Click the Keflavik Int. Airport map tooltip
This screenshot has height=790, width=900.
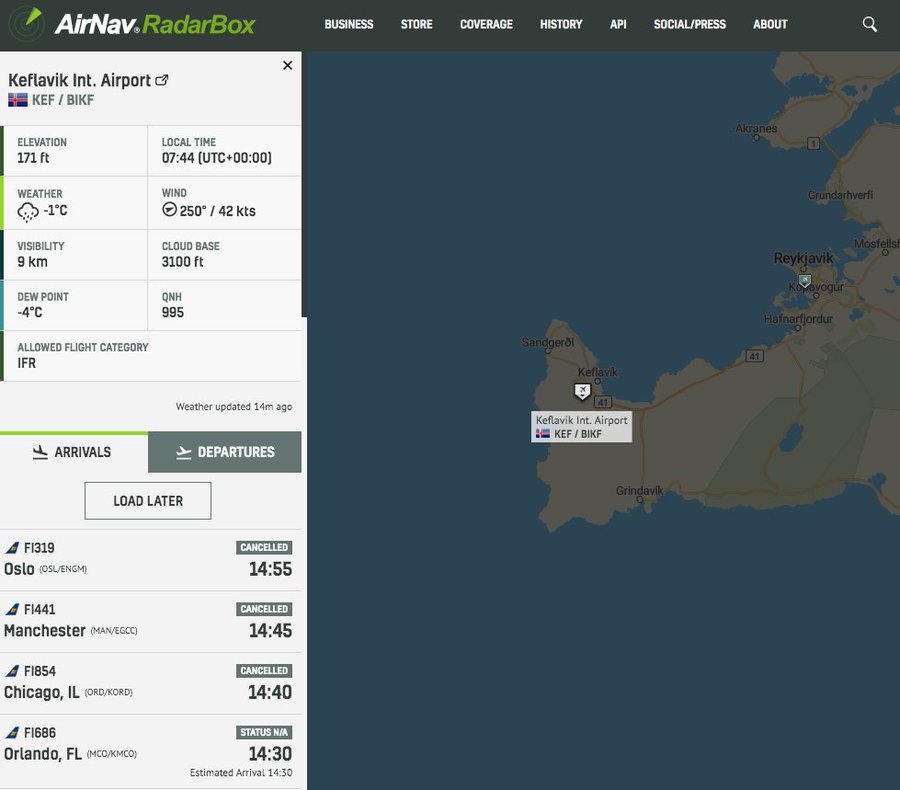click(x=581, y=427)
